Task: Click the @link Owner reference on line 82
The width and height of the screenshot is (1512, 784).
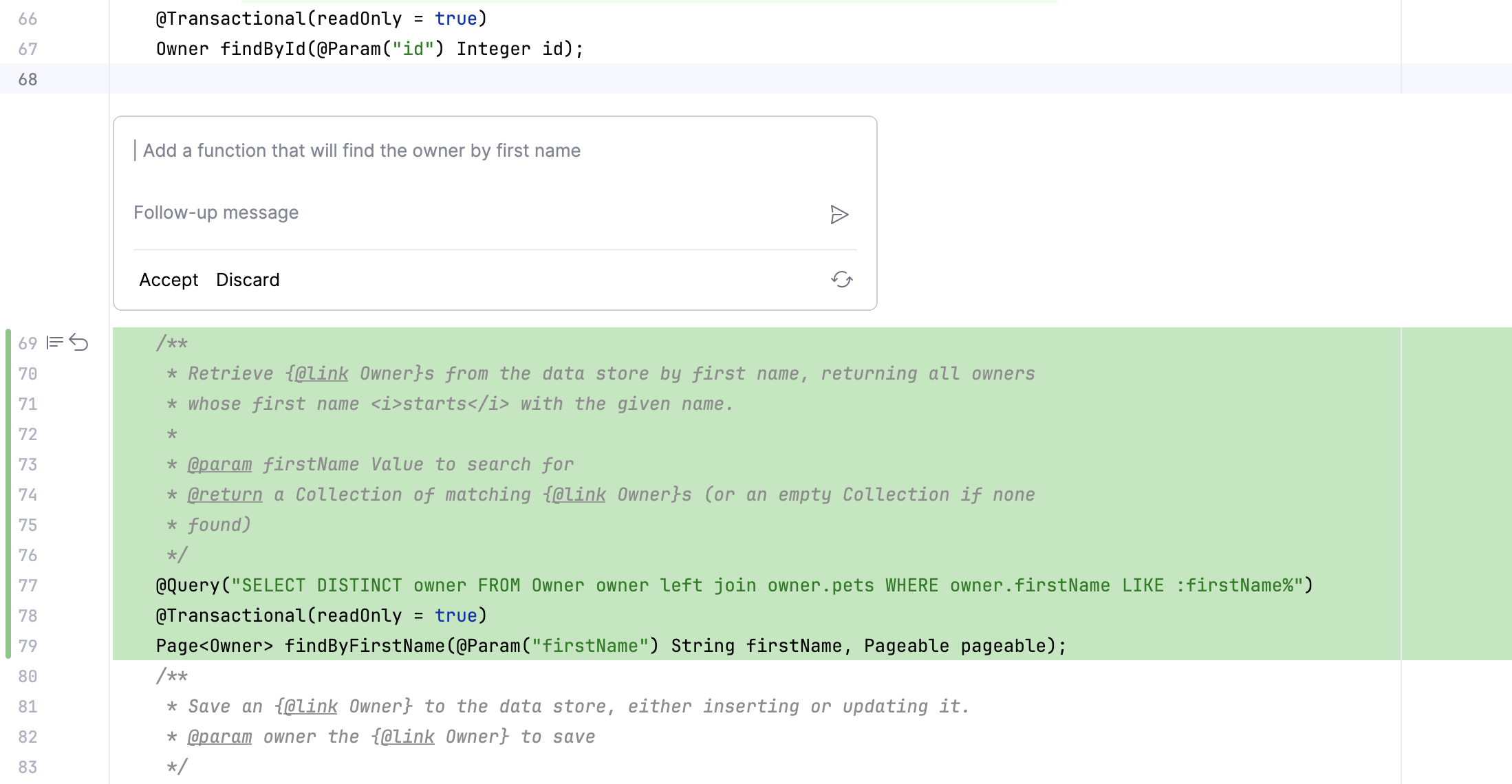Action: pos(440,737)
